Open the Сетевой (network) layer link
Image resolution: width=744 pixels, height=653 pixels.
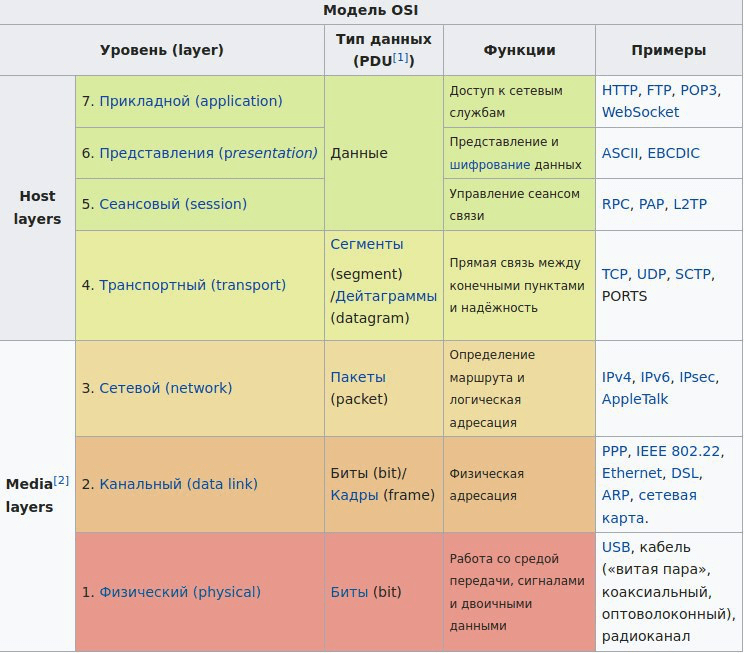(x=165, y=388)
